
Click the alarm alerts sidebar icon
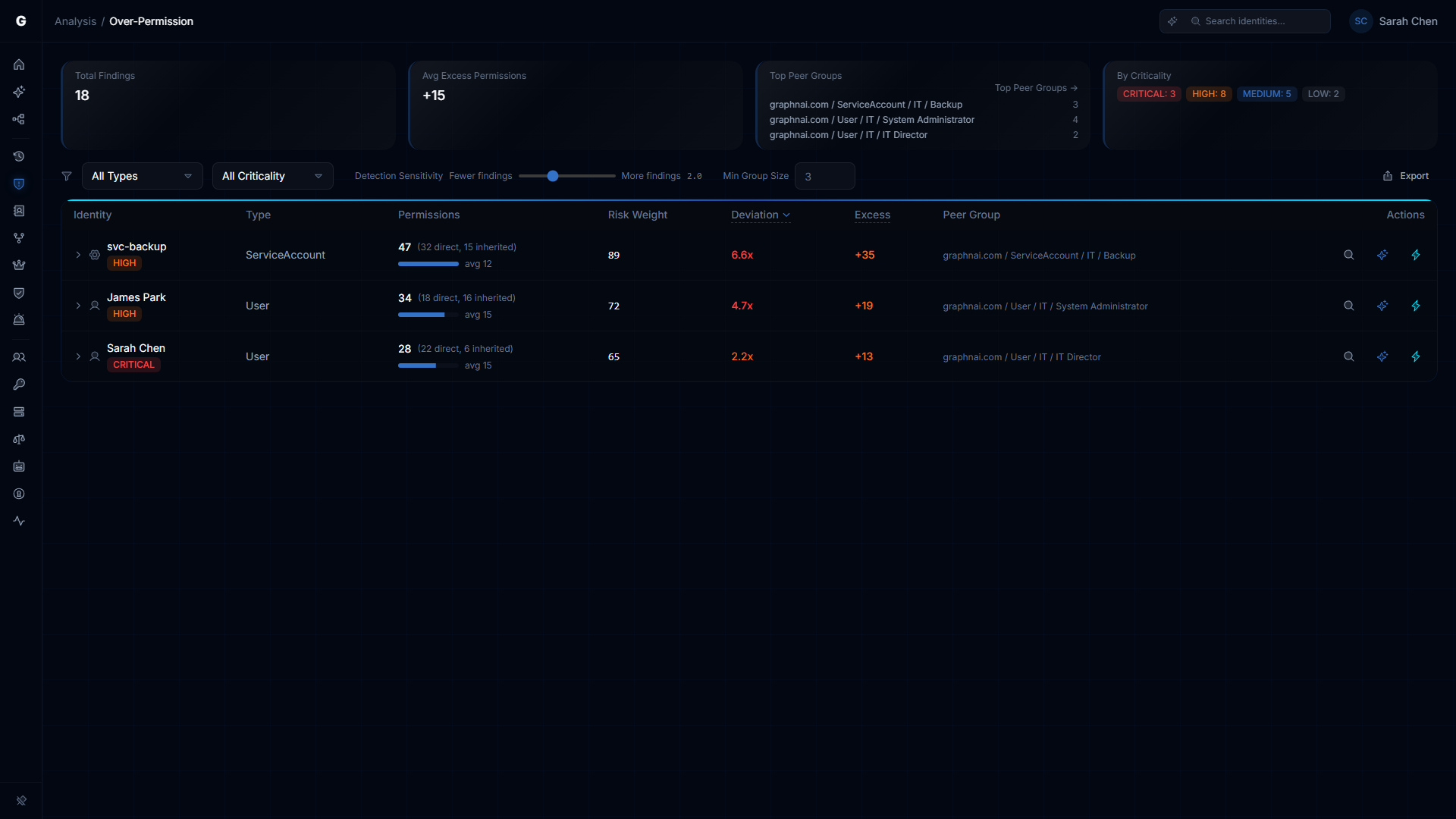tap(19, 319)
